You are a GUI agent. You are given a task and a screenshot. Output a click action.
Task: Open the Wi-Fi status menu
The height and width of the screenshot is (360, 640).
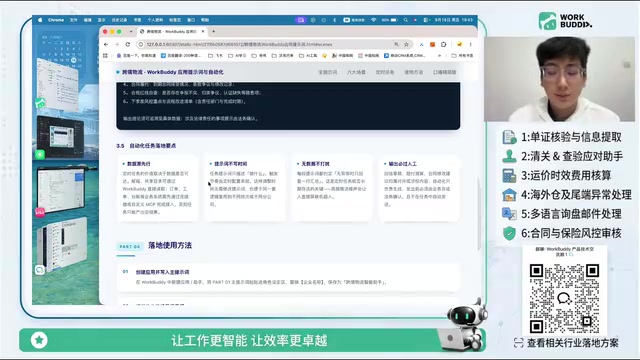click(x=373, y=20)
